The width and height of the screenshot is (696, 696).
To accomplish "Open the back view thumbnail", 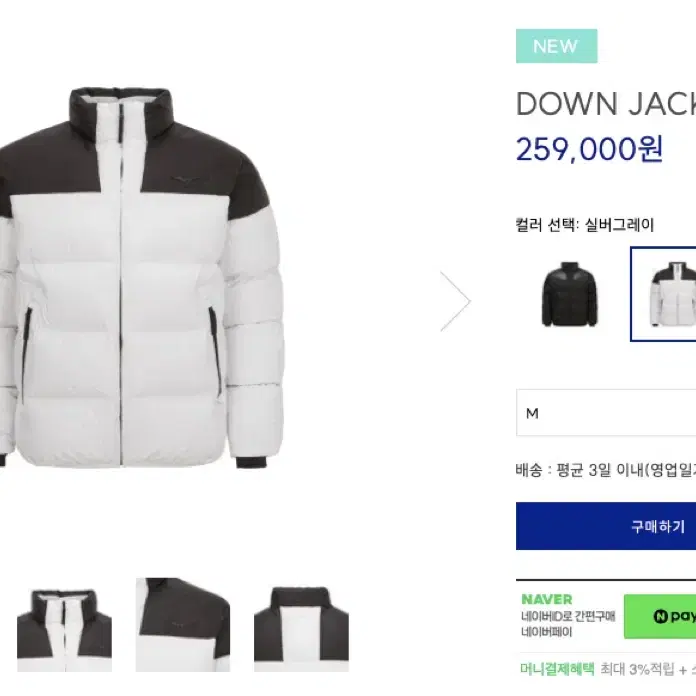I will coord(301,629).
